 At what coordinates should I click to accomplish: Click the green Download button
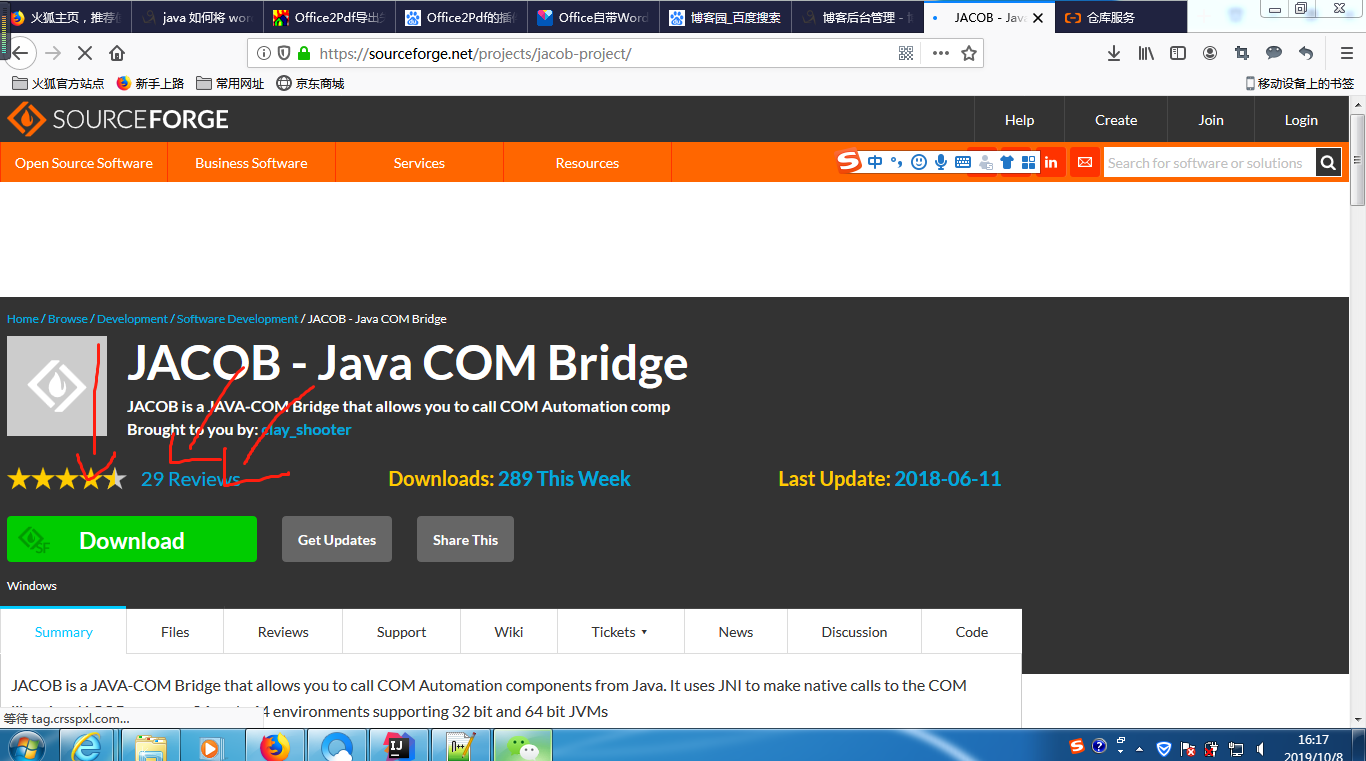[132, 540]
